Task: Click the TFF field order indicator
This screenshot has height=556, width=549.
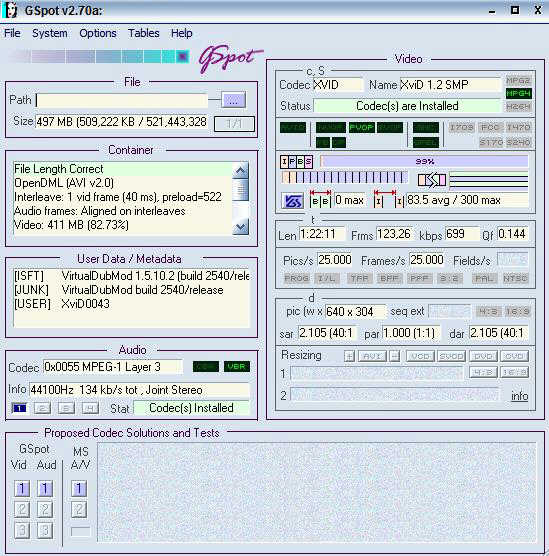Action: coord(359,278)
